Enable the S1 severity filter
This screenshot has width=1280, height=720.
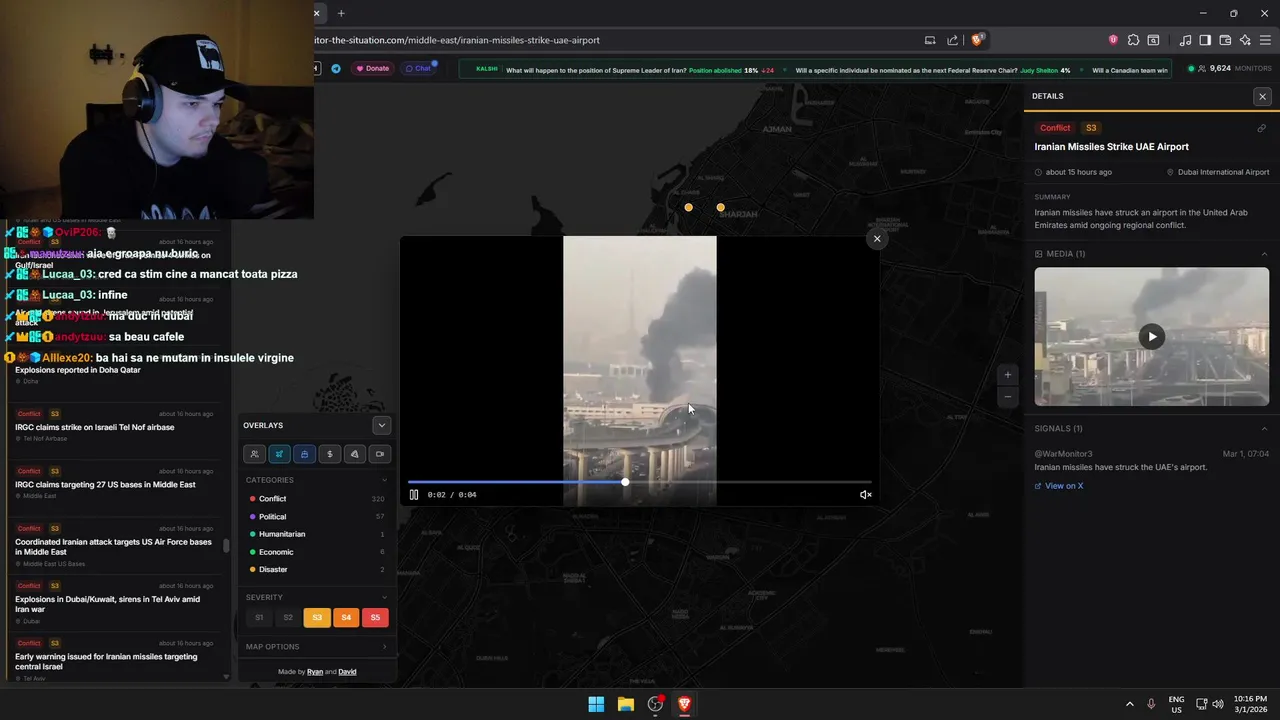[x=259, y=618]
